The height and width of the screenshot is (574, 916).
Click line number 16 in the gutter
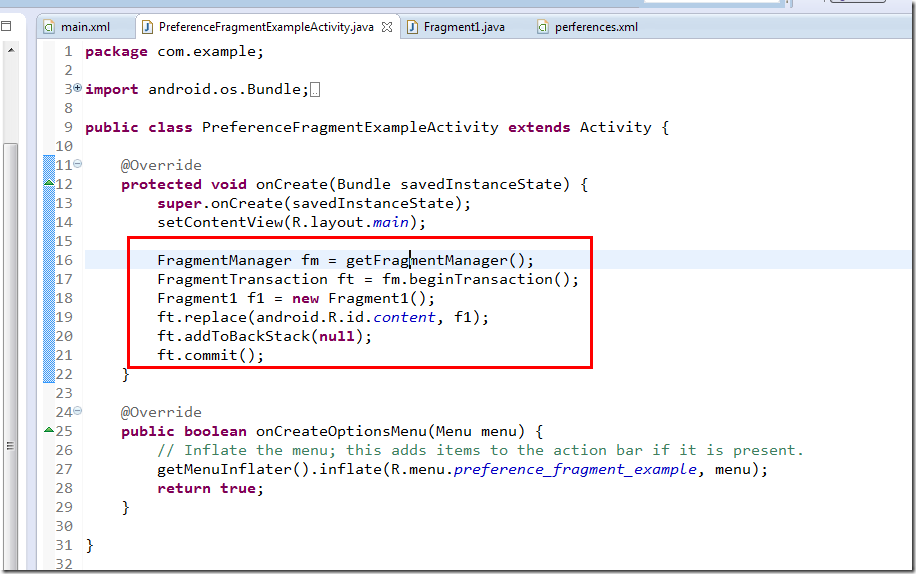point(64,260)
